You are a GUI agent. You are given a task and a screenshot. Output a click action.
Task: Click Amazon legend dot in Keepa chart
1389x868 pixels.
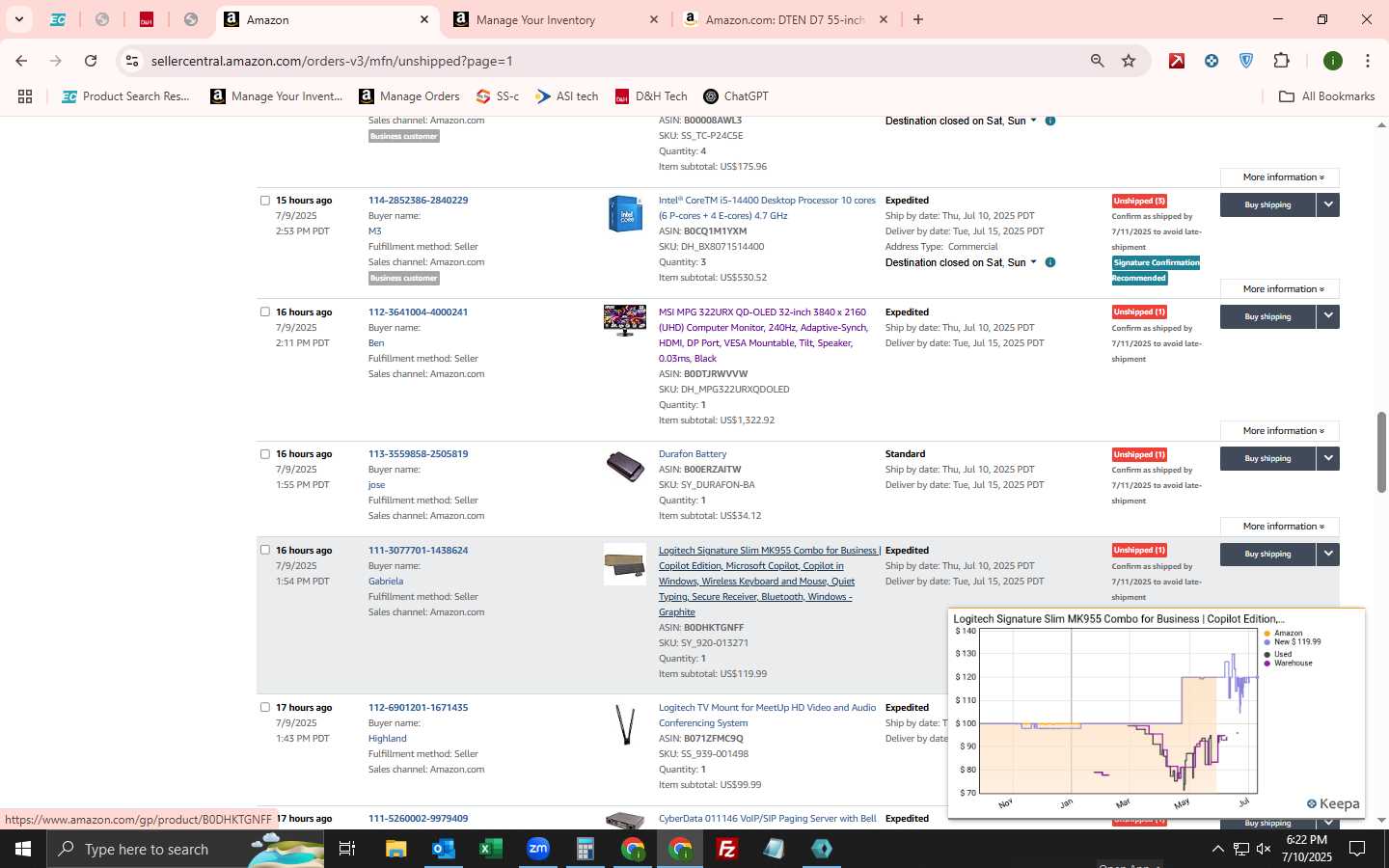(x=1267, y=634)
